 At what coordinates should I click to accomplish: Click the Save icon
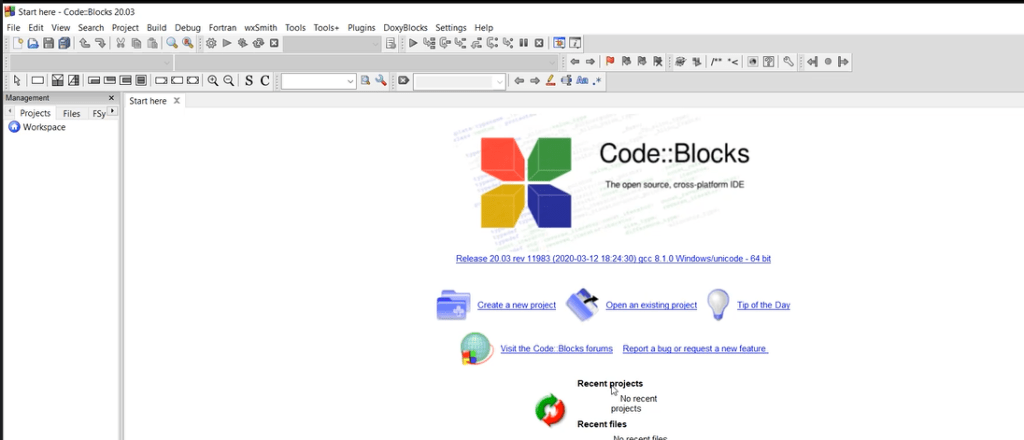coord(48,43)
